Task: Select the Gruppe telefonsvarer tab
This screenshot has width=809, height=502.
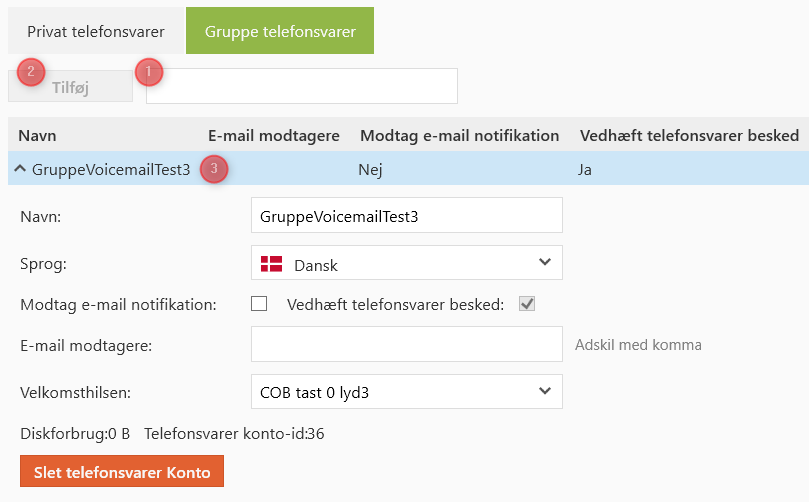Action: tap(280, 31)
